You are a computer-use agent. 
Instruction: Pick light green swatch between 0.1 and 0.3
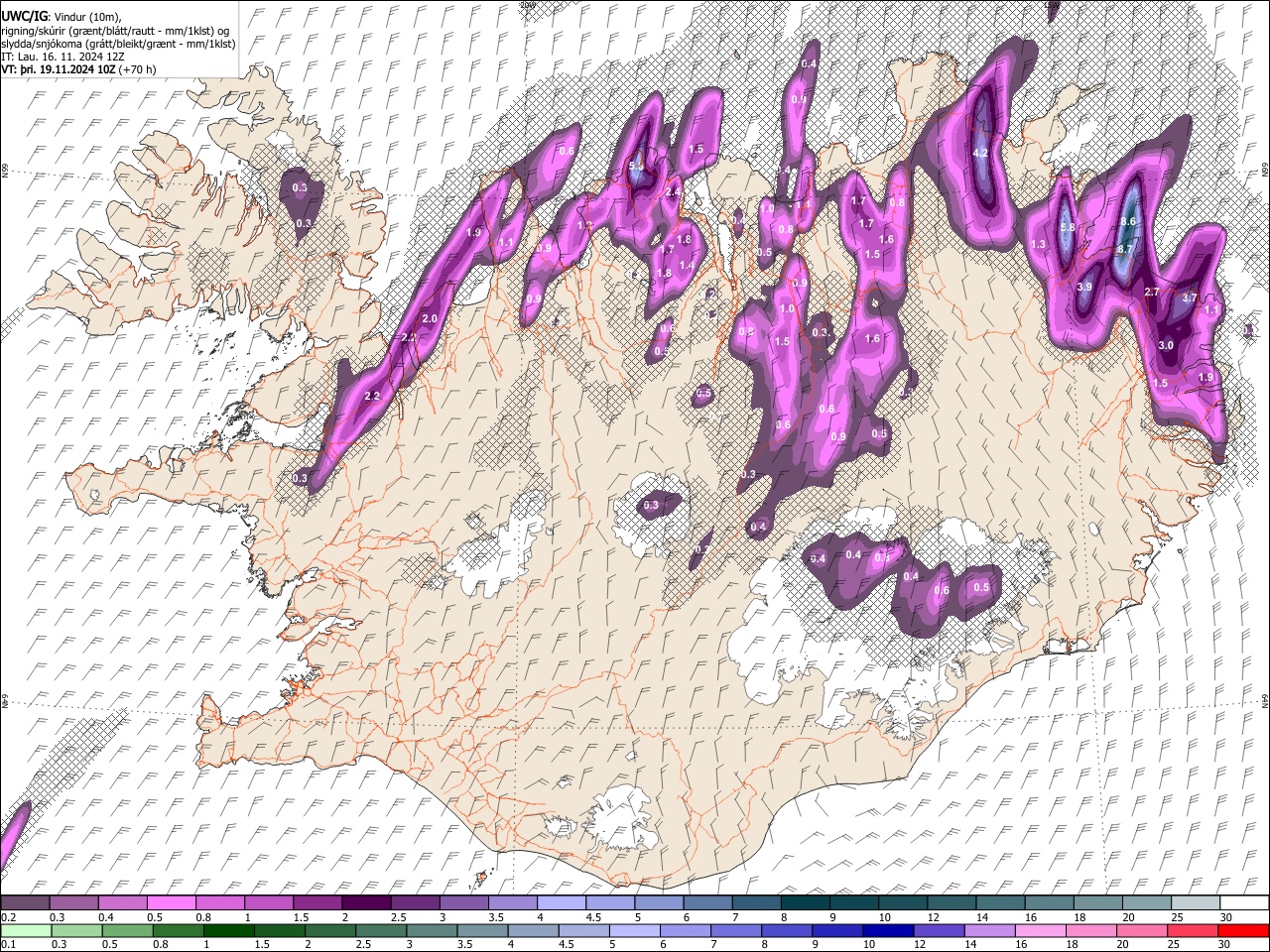[x=26, y=930]
